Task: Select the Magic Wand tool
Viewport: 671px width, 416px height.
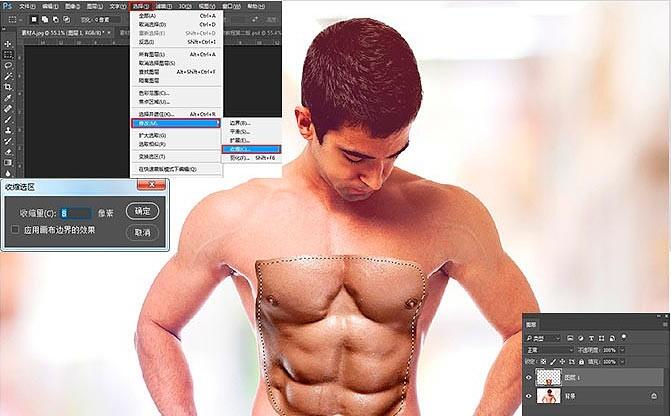Action: click(8, 76)
